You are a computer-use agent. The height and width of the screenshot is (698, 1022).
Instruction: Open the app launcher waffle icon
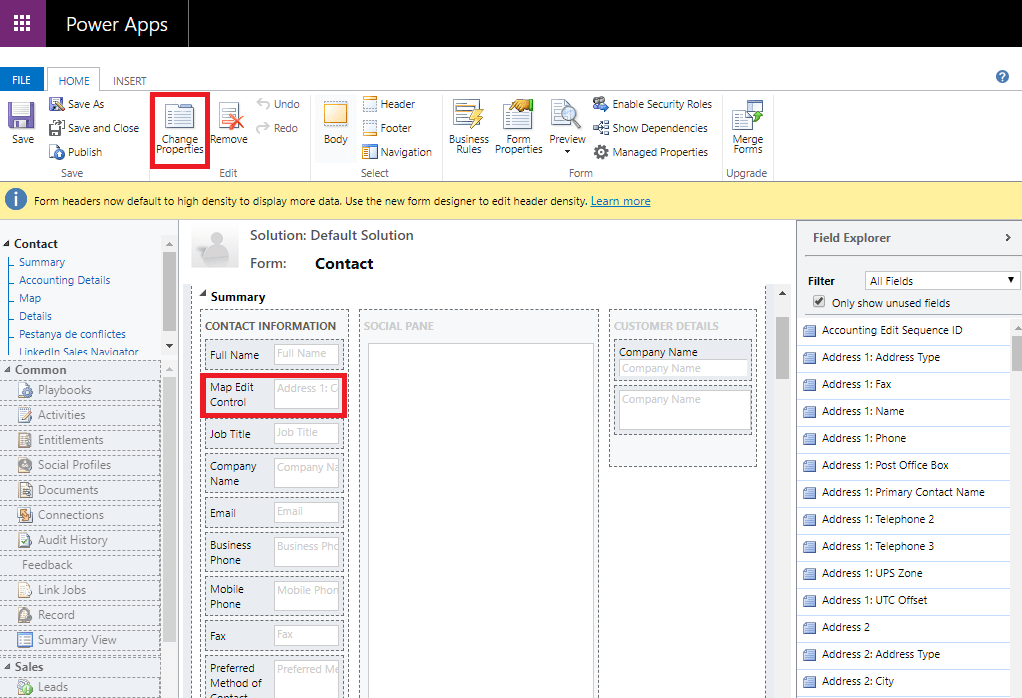[x=22, y=23]
